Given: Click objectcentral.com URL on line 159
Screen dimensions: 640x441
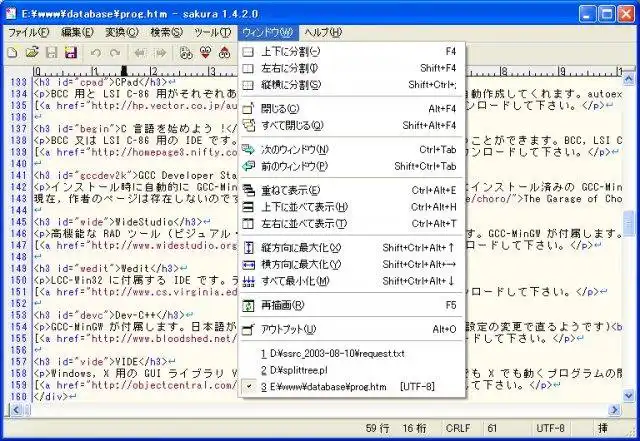Looking at the screenshot, I should (164, 385).
